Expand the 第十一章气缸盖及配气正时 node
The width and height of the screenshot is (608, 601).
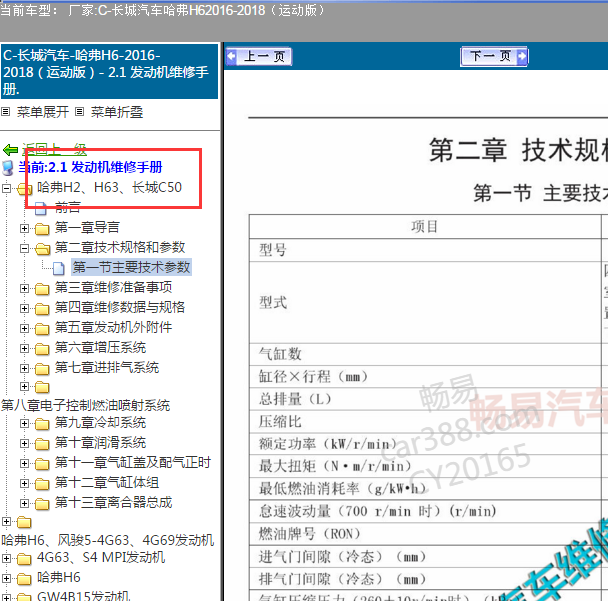click(x=24, y=464)
